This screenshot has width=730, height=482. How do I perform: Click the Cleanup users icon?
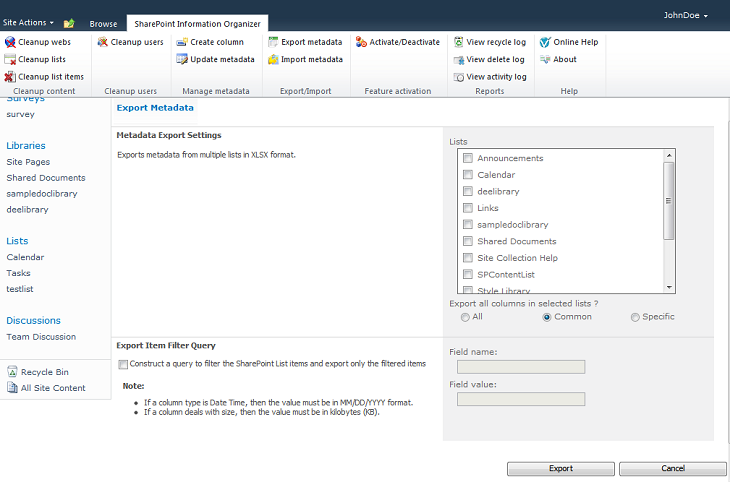(x=102, y=42)
